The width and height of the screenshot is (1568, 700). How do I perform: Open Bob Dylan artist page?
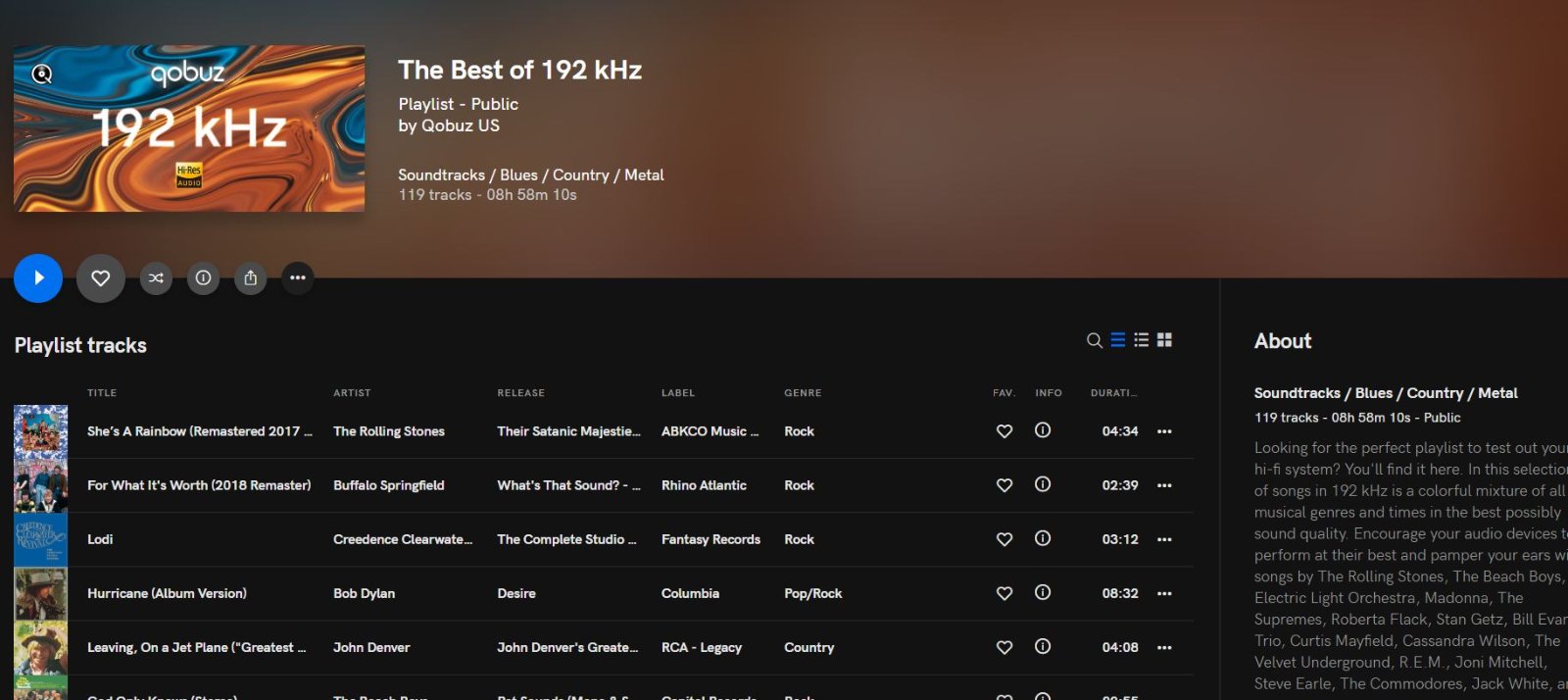pos(365,593)
